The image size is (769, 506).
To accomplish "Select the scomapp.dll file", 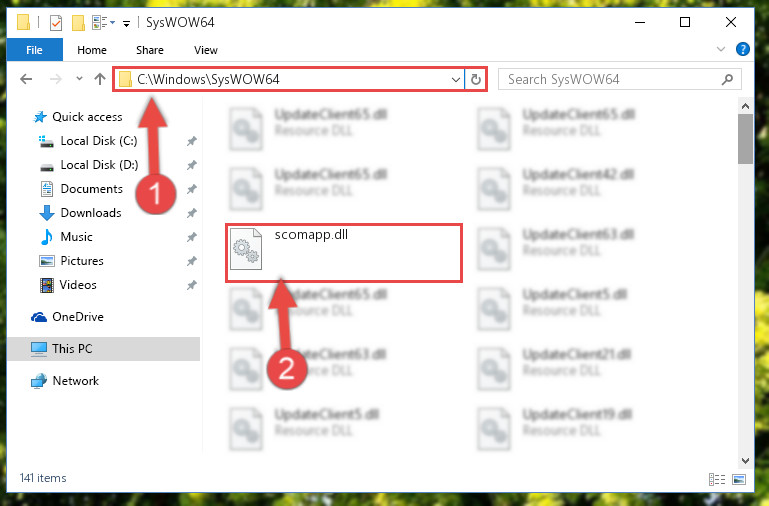I will click(x=343, y=253).
